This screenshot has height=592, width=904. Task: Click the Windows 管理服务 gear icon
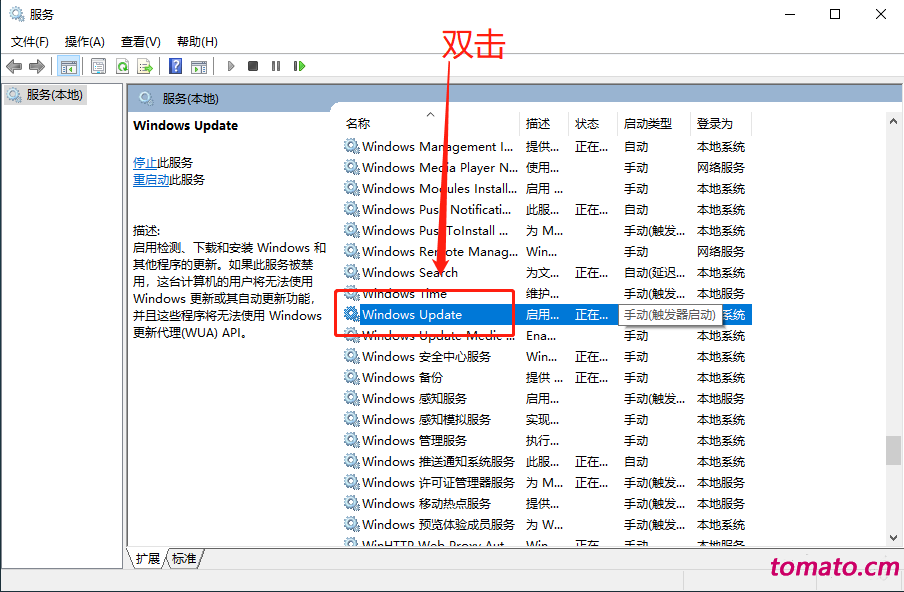pyautogui.click(x=352, y=440)
